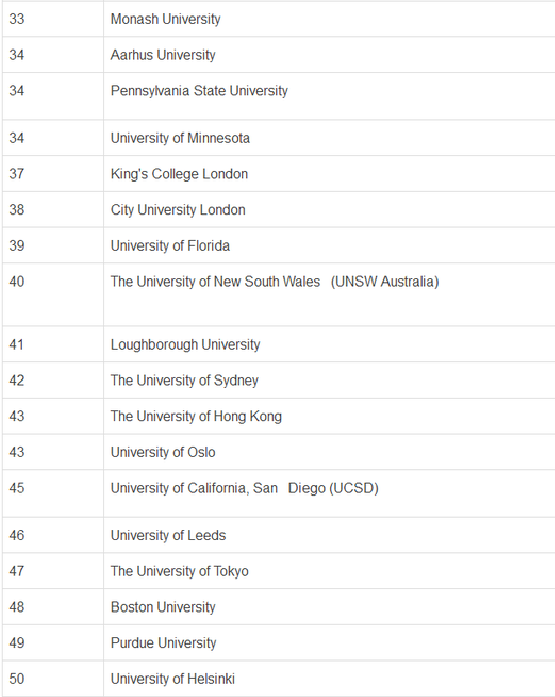Select University of Oslo entry

coord(163,452)
